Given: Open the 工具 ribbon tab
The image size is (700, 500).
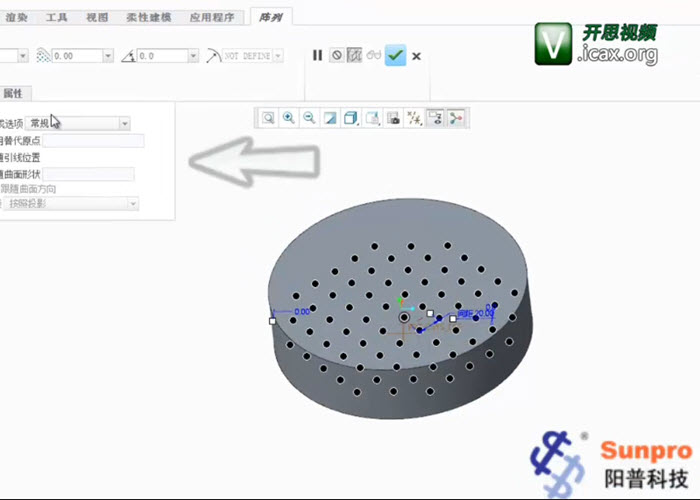Looking at the screenshot, I should (x=57, y=17).
